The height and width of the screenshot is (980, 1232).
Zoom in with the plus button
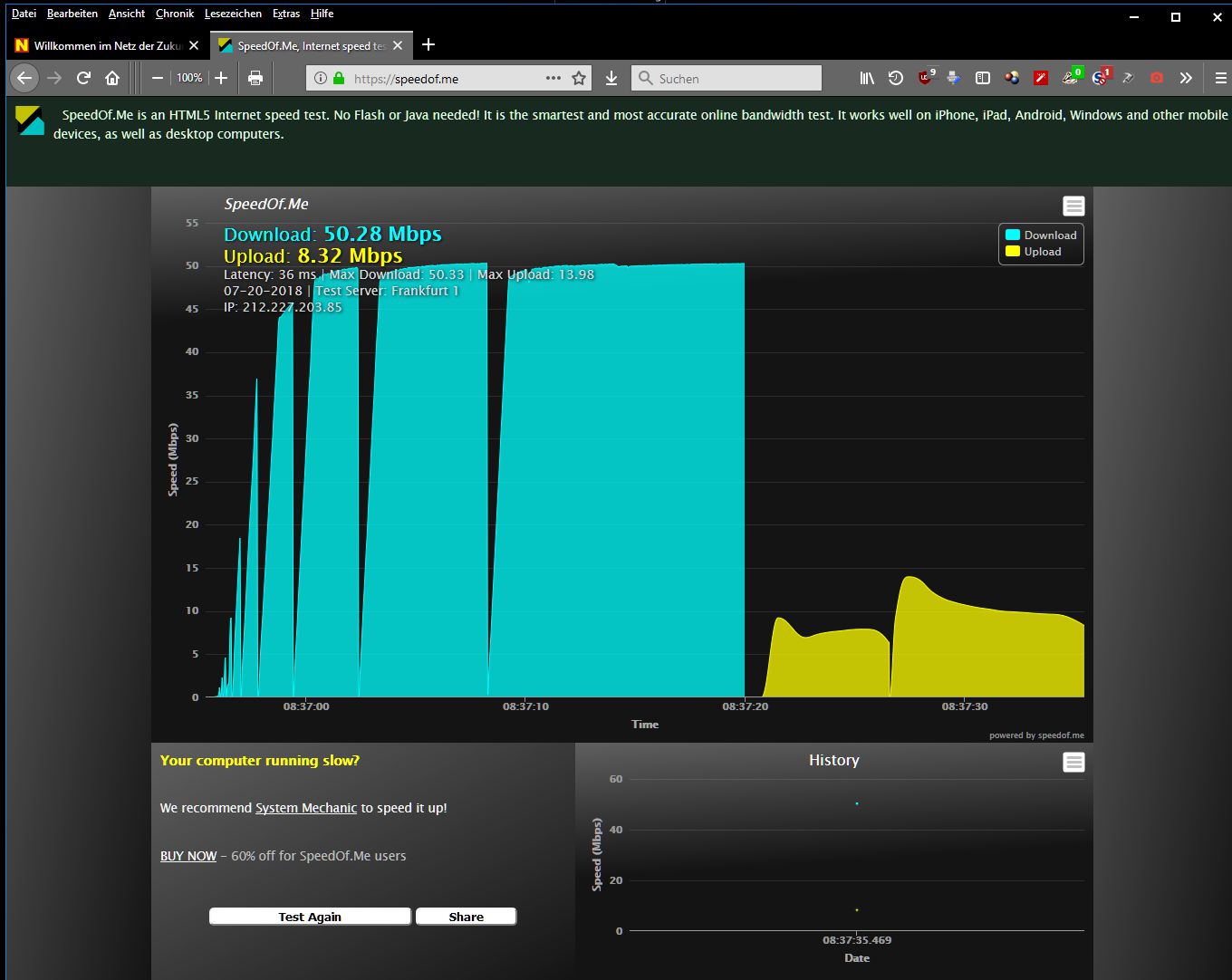click(221, 78)
